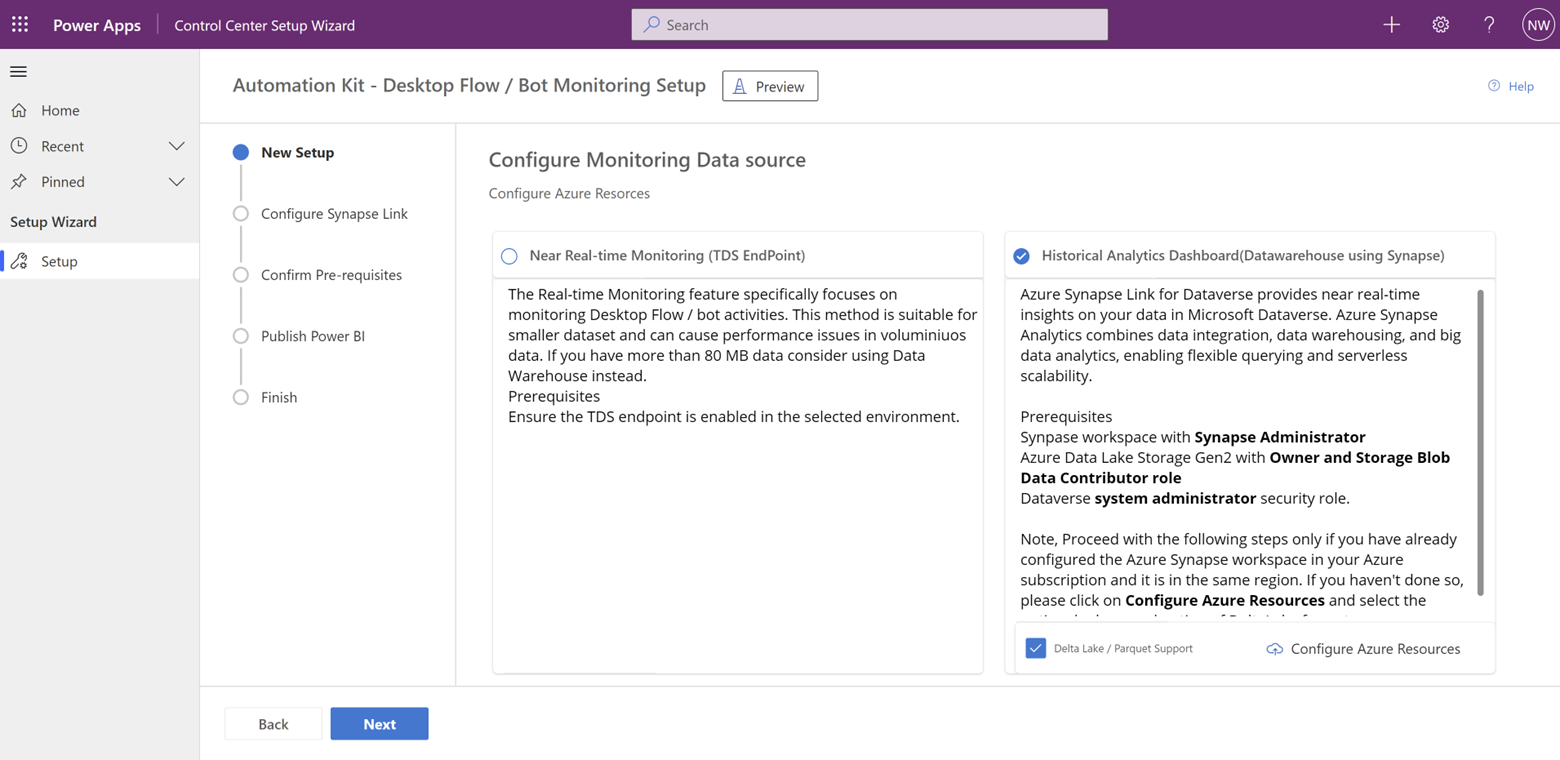Click the Configure Synapse Link step circle

point(240,213)
